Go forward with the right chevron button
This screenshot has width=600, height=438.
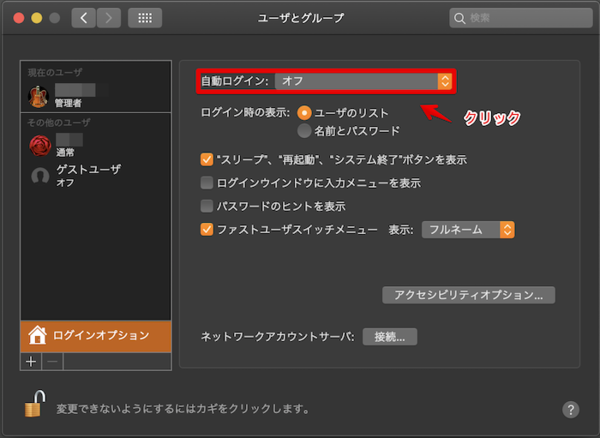click(109, 18)
